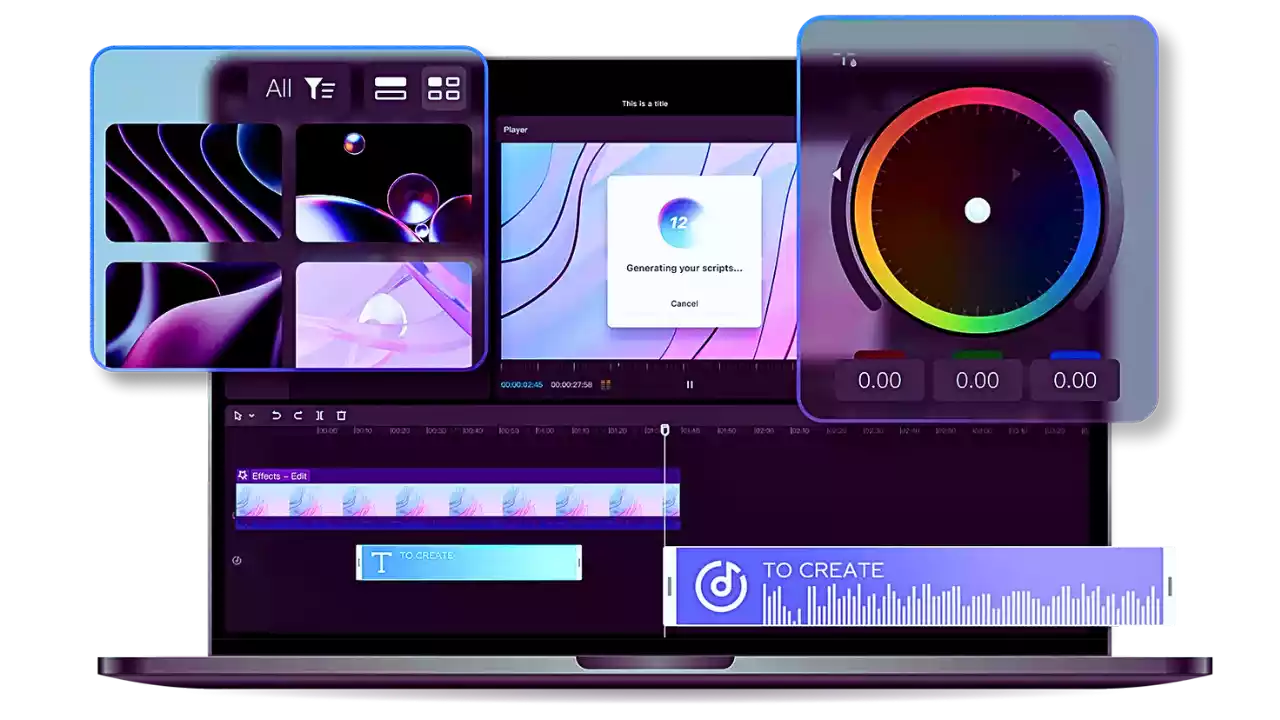Switch to list view layout
This screenshot has width=1280, height=720.
click(390, 88)
